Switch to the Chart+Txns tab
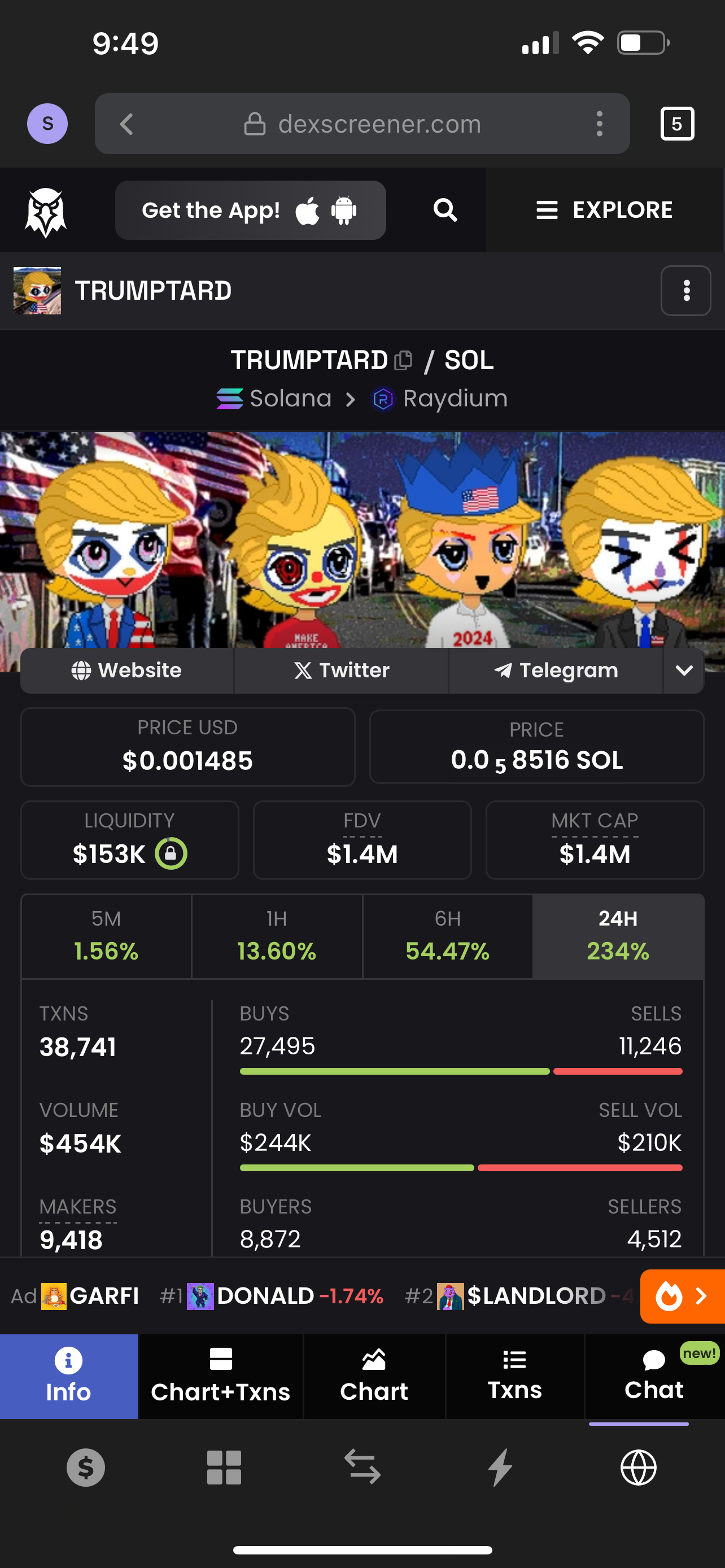Image resolution: width=725 pixels, height=1568 pixels. click(220, 1376)
